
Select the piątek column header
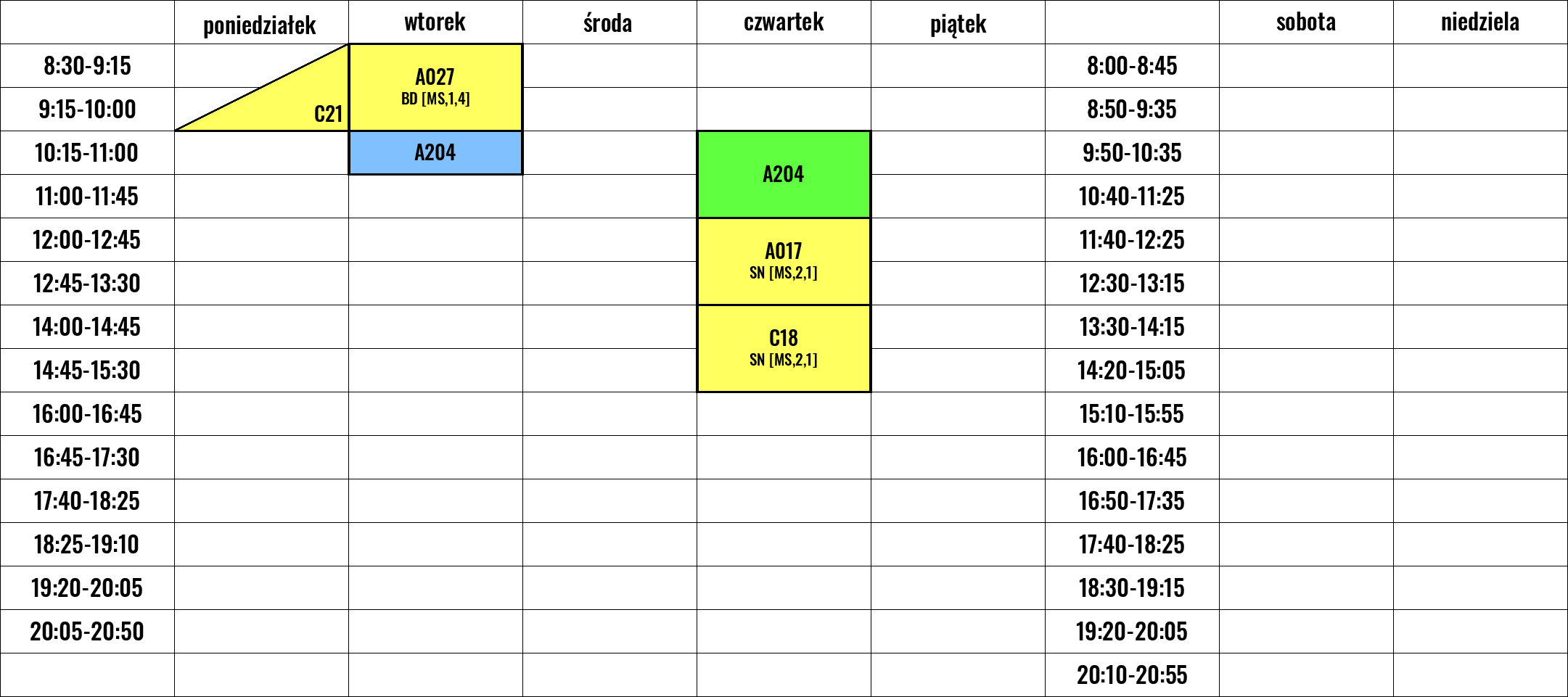coord(958,22)
